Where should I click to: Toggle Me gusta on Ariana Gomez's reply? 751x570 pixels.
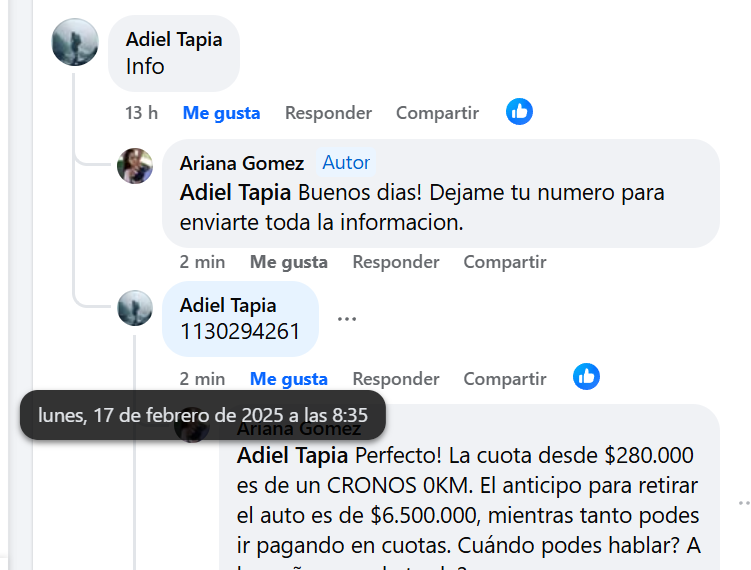click(289, 262)
